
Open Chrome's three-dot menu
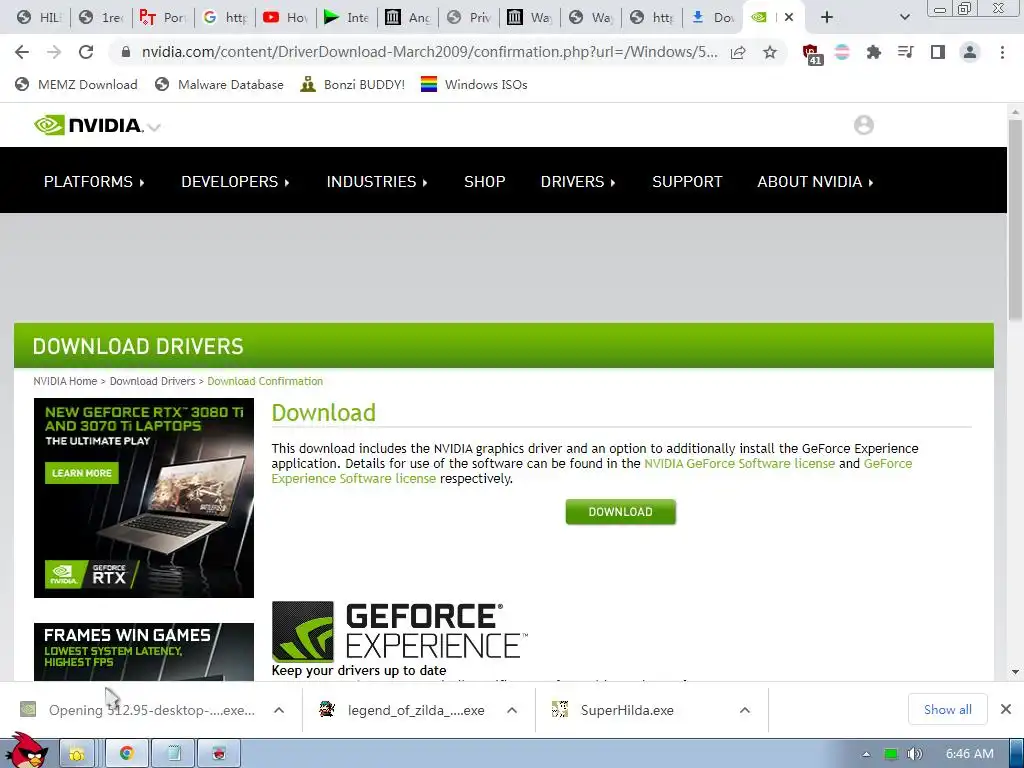coord(1002,52)
